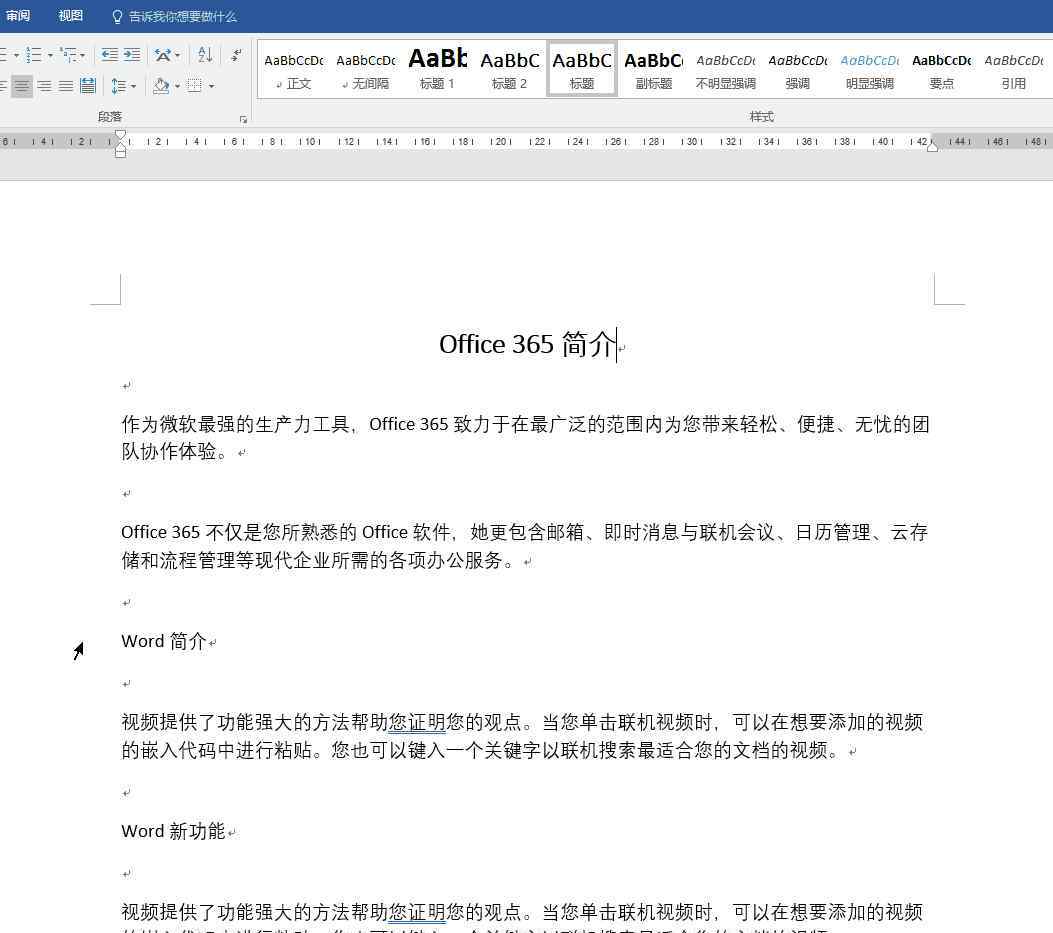This screenshot has height=933, width=1053.
Task: Expand the bullet list dropdown arrow
Action: point(16,55)
